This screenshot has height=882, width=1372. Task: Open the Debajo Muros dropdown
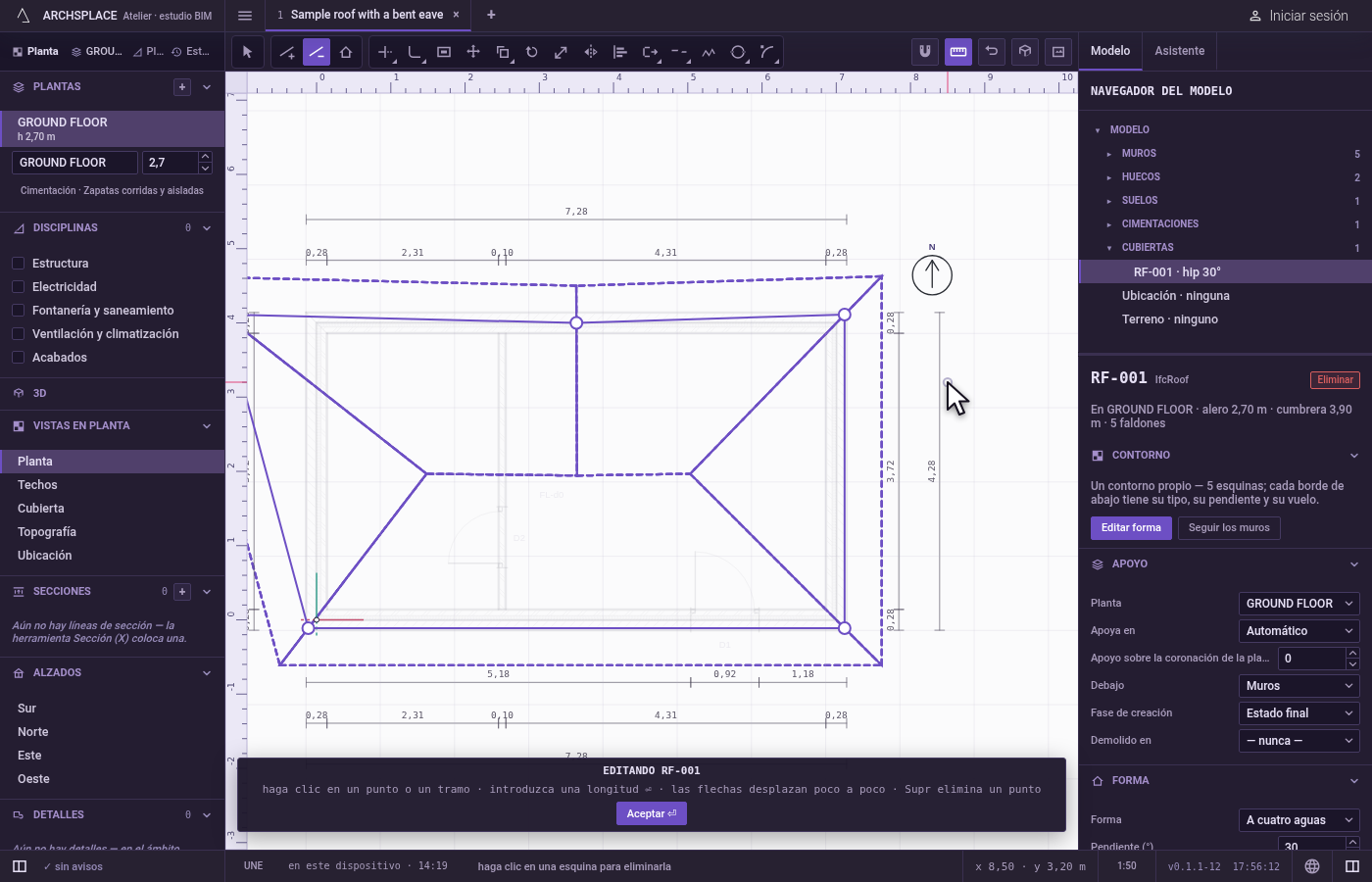click(x=1298, y=686)
